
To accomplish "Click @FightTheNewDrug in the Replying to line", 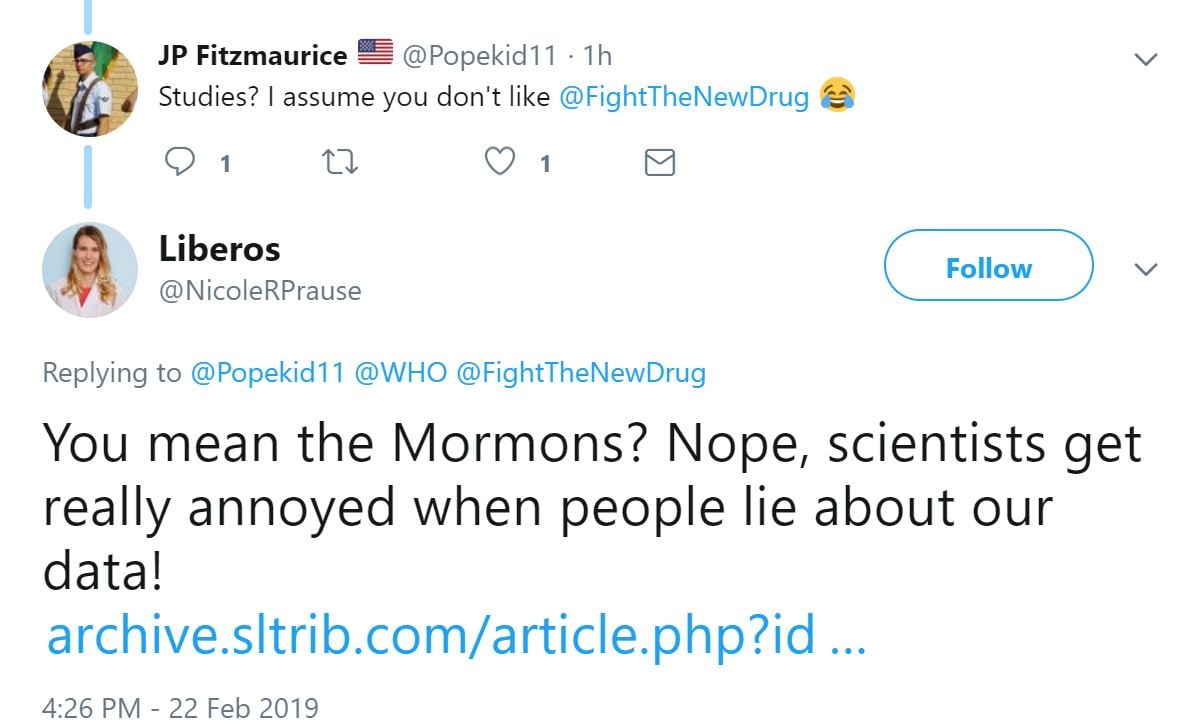I will click(580, 374).
